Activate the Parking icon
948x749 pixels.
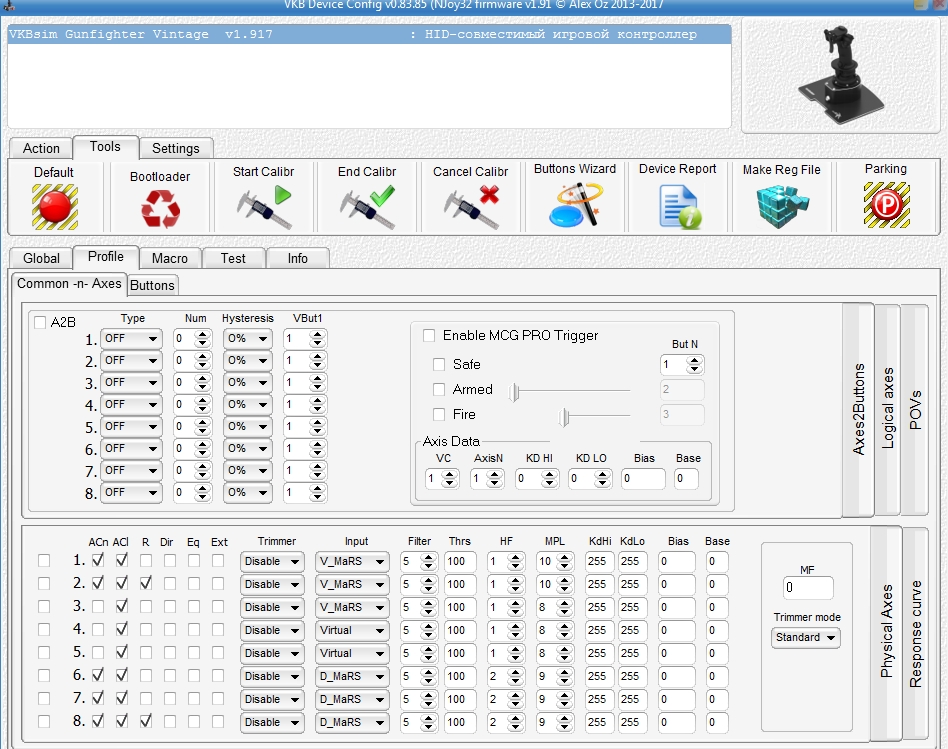[x=886, y=205]
